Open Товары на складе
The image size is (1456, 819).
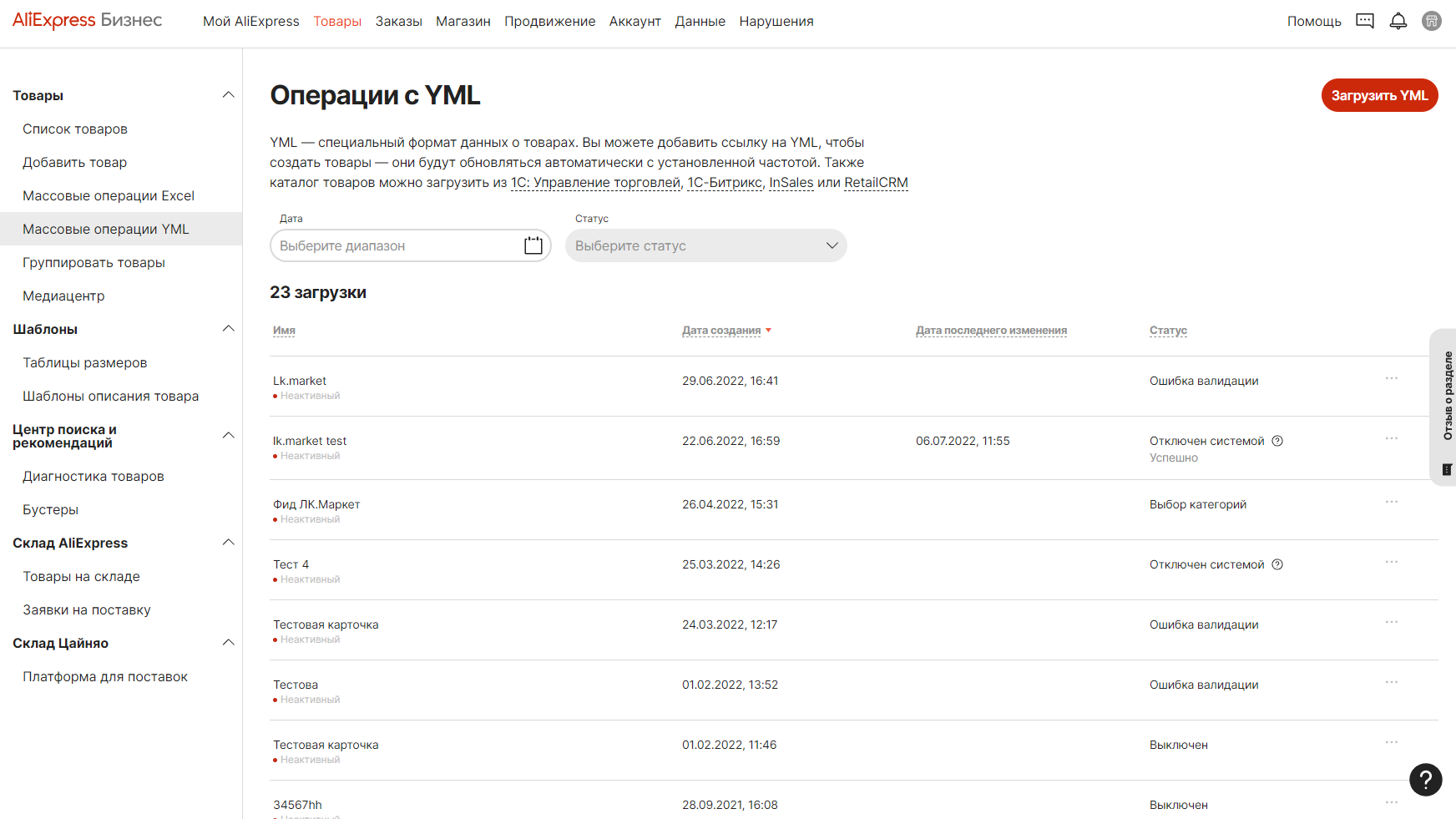(x=82, y=576)
